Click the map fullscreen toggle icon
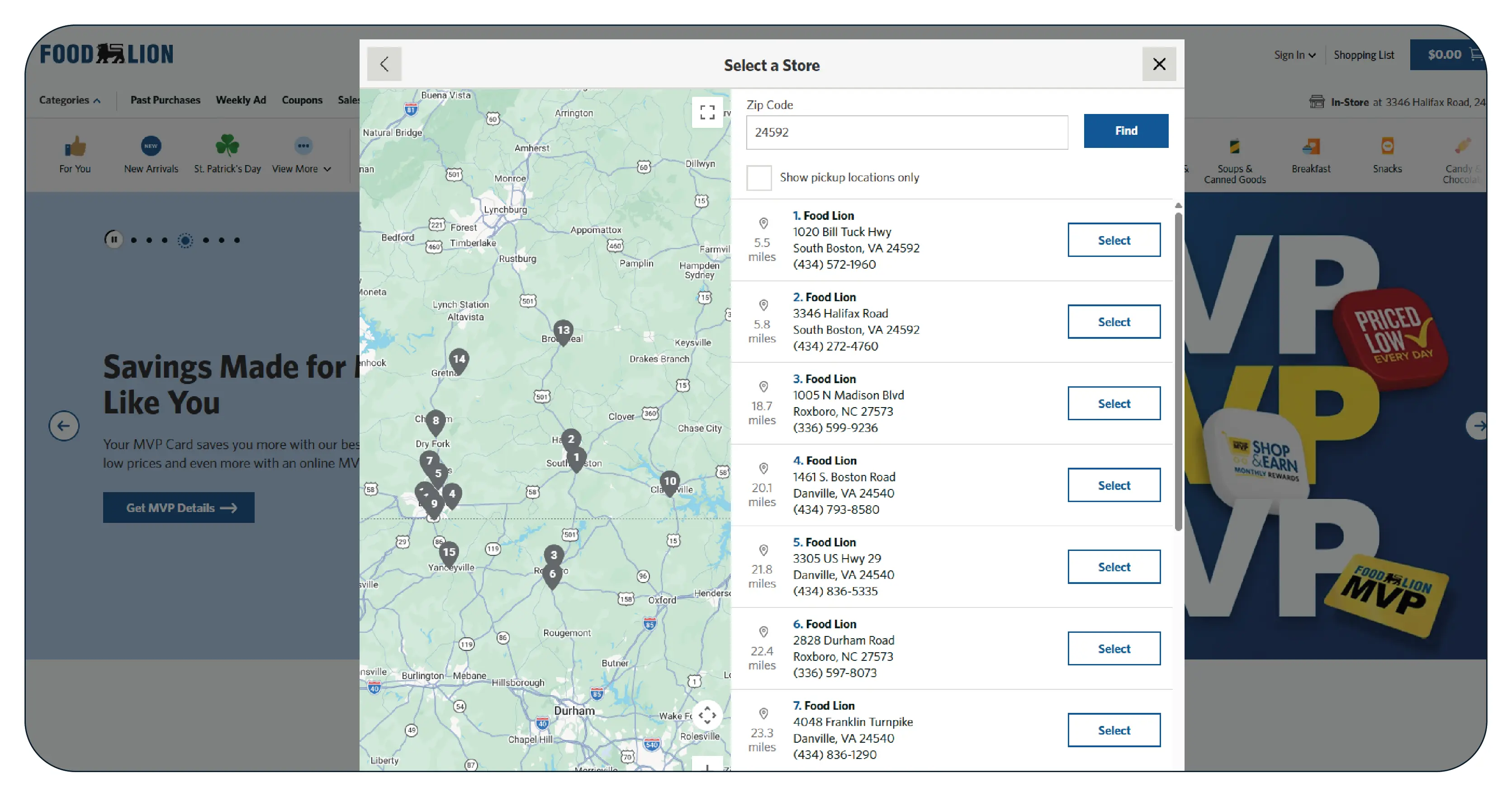This screenshot has width=1512, height=797. coord(706,112)
